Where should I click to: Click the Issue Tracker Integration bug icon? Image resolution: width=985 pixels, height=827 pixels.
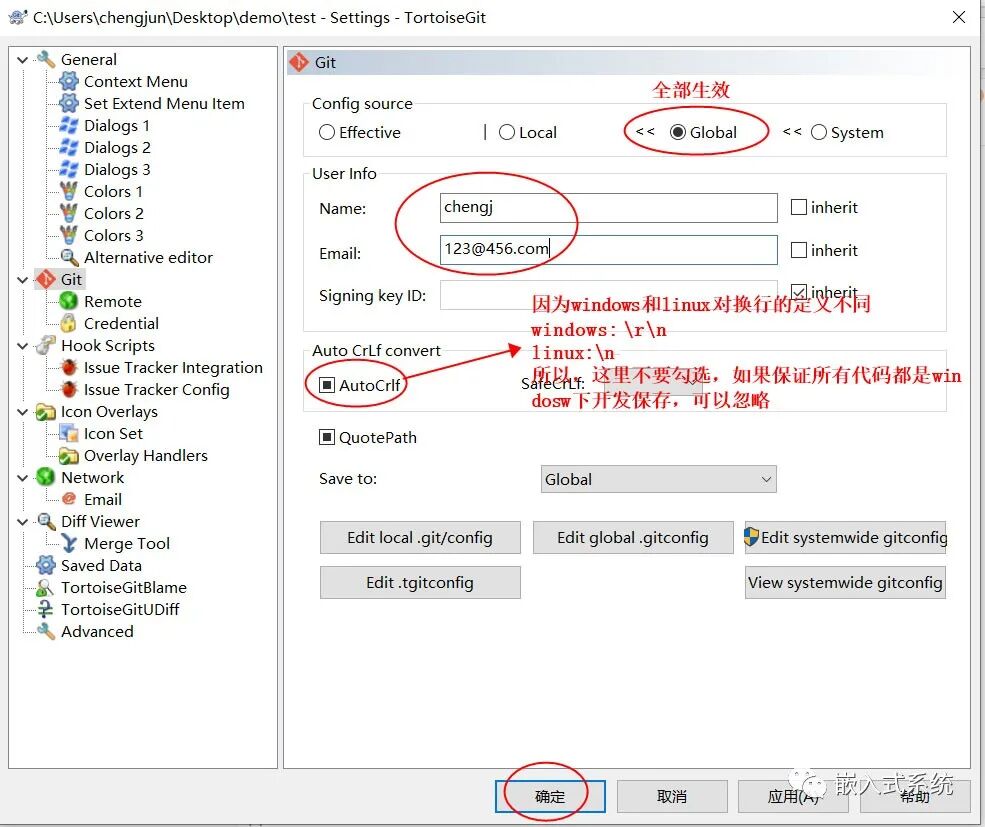point(68,367)
